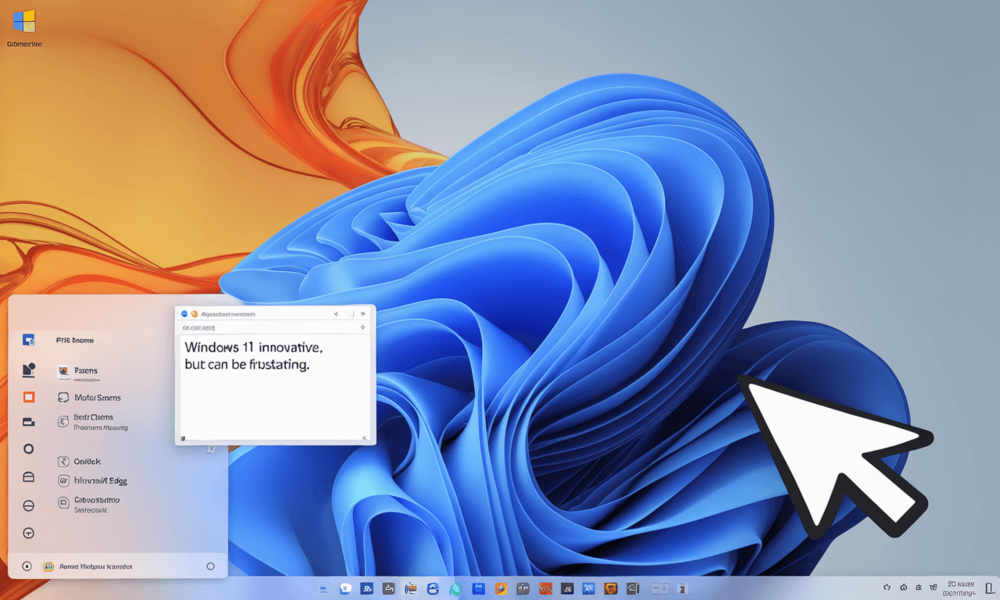Image resolution: width=1000 pixels, height=600 pixels.
Task: Click the orange round icon in note title bar
Action: pyautogui.click(x=195, y=314)
